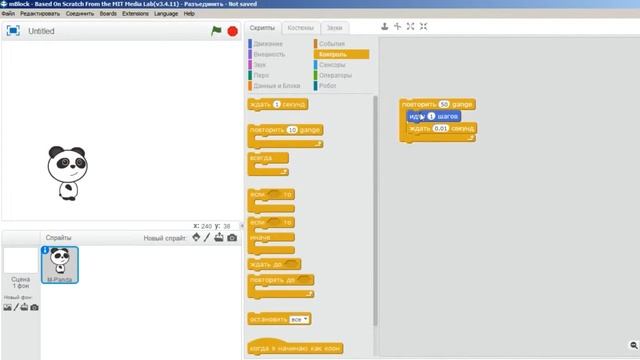This screenshot has height=360, width=640.
Task: Click the если то block in the palette
Action: (270, 195)
